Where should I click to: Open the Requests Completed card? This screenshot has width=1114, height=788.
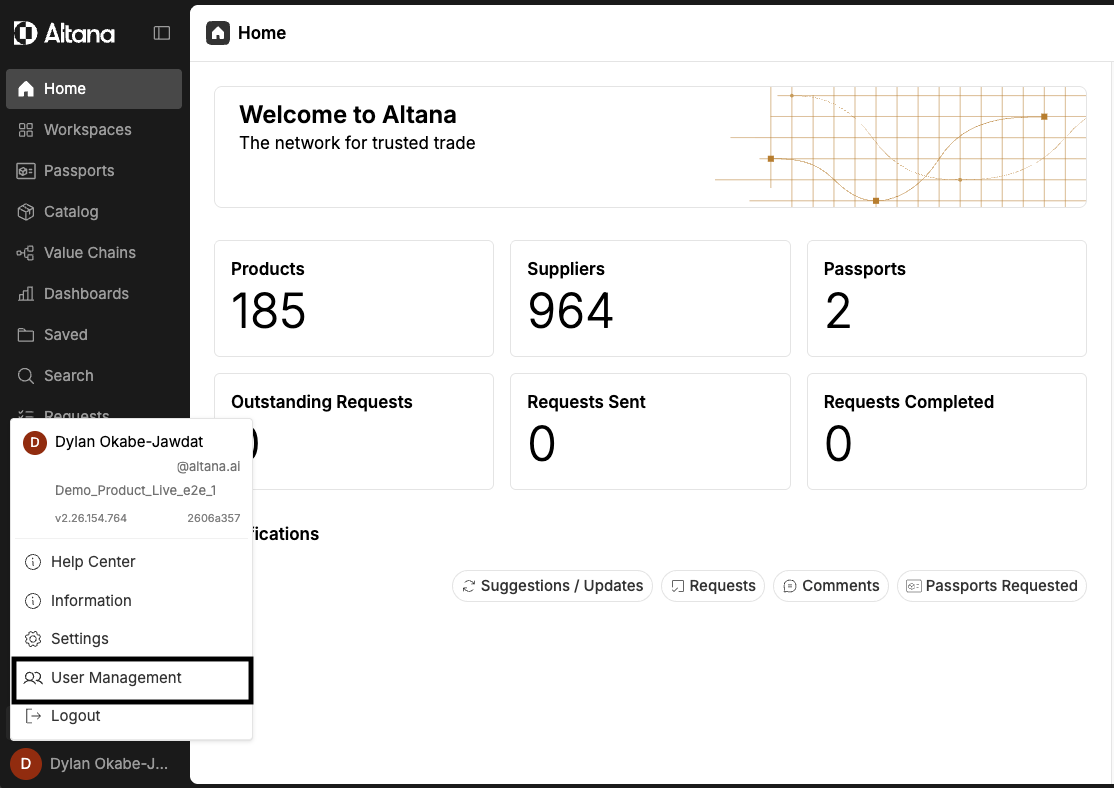946,431
